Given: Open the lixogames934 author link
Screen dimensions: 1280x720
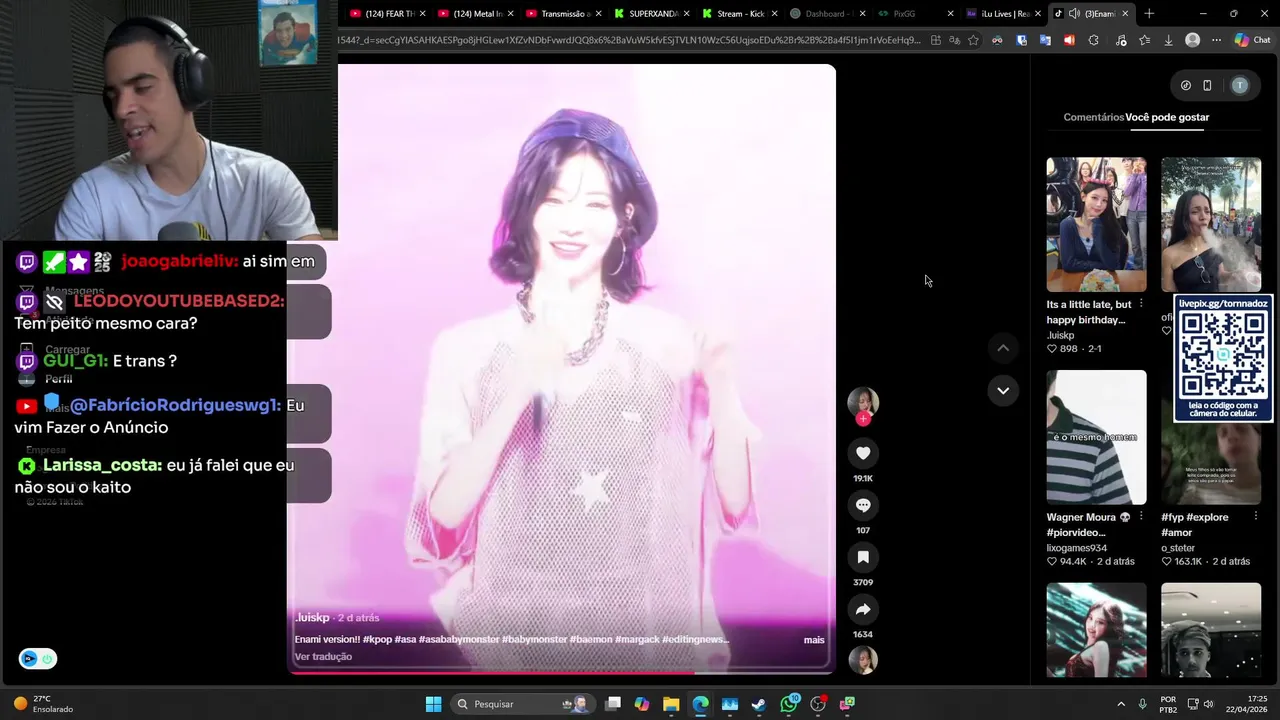Looking at the screenshot, I should (x=1077, y=548).
